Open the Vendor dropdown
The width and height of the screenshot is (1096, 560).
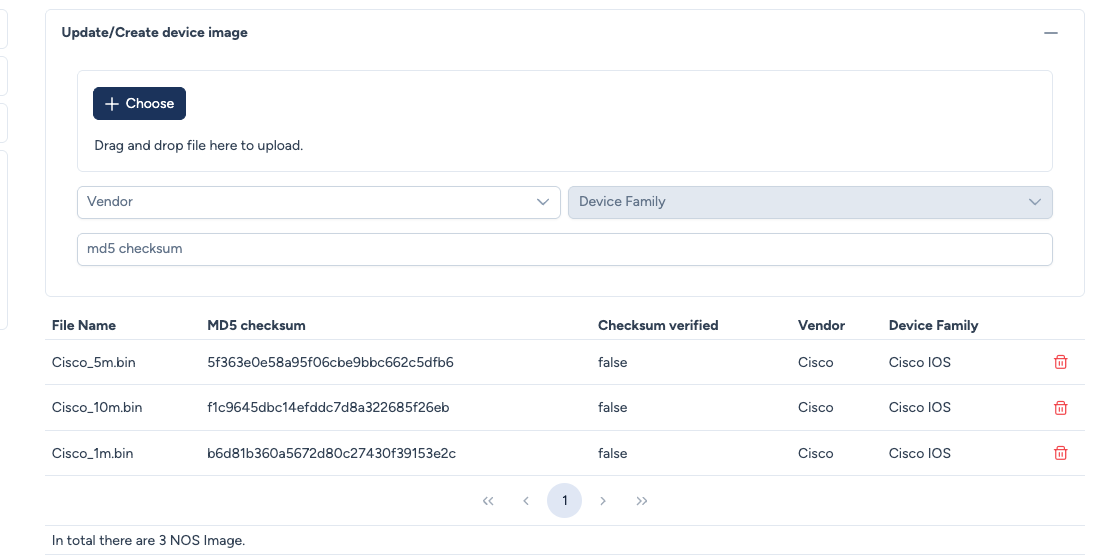318,202
